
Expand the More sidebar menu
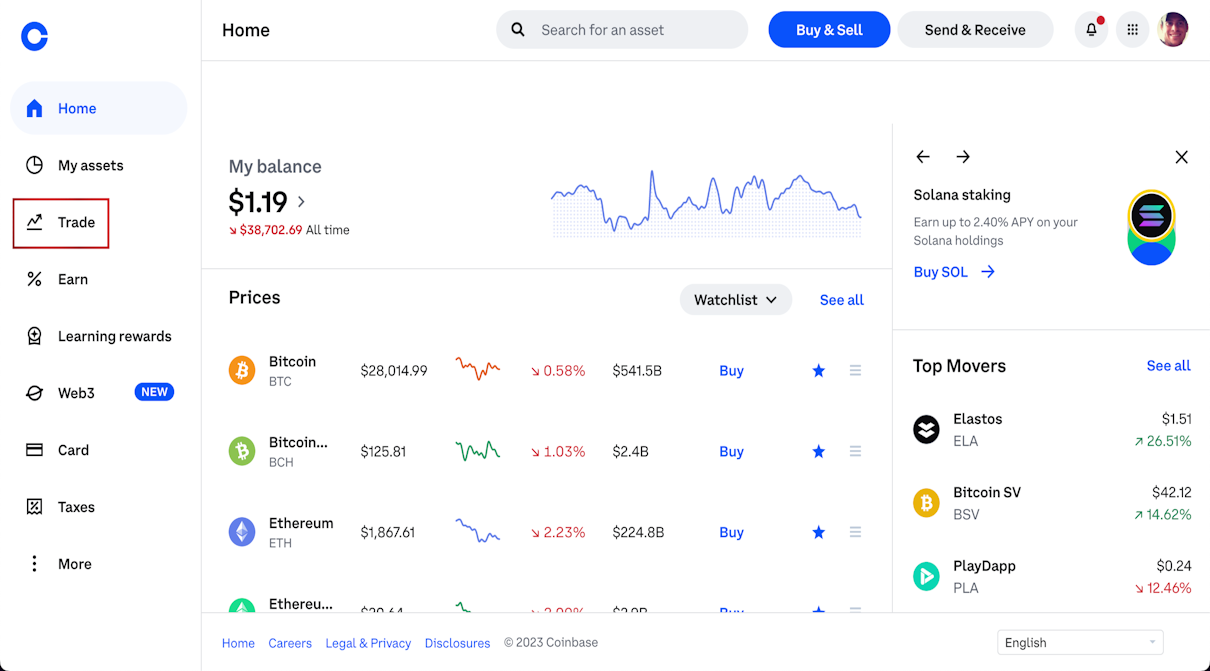click(x=99, y=564)
